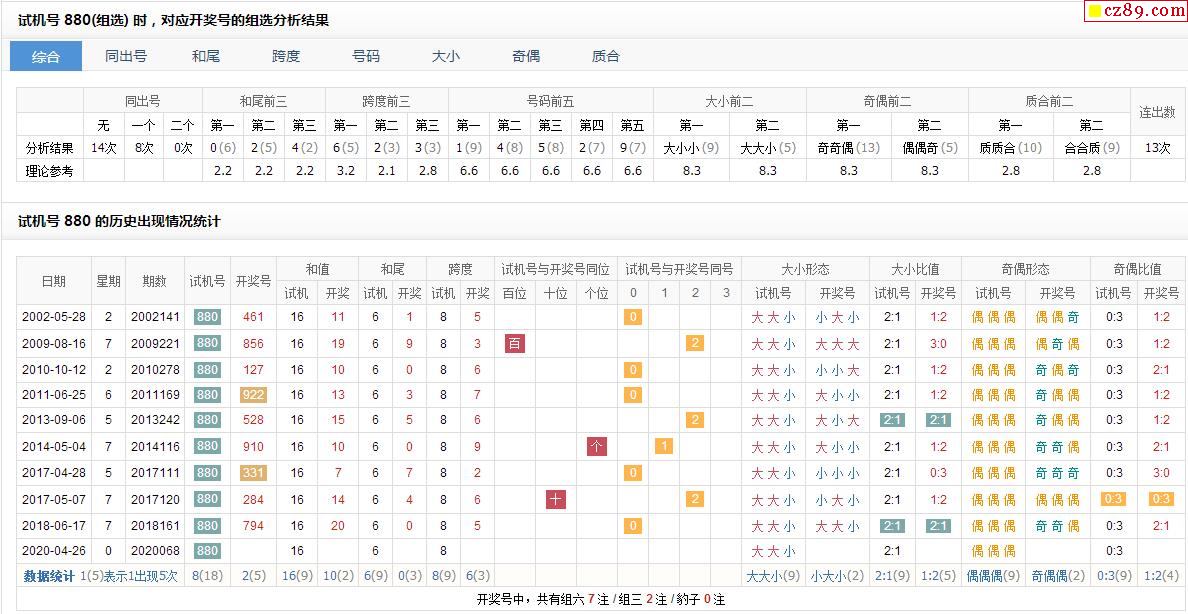
Task: Open the 和尾 tab
Action: (206, 56)
